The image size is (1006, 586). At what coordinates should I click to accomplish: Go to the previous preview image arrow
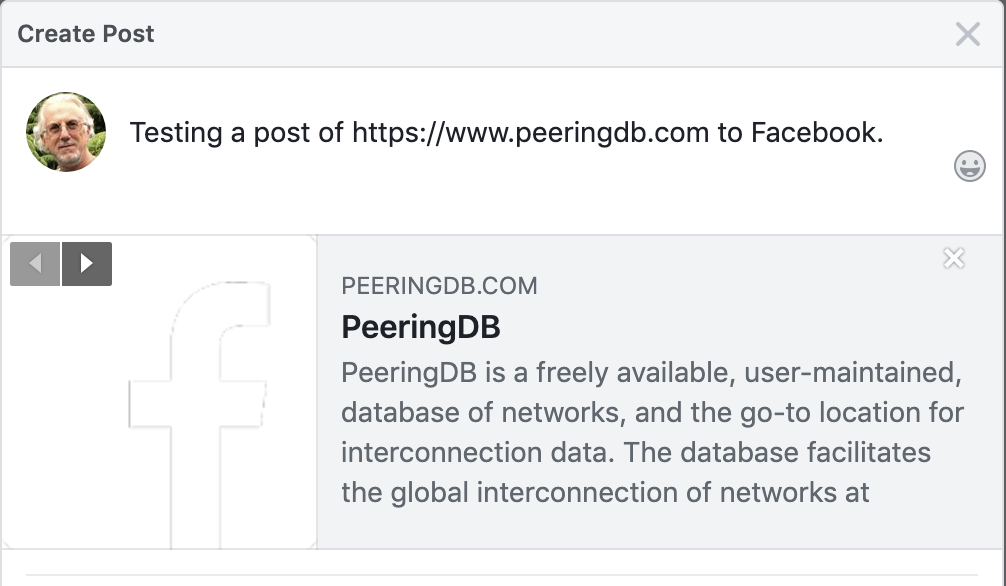point(35,264)
